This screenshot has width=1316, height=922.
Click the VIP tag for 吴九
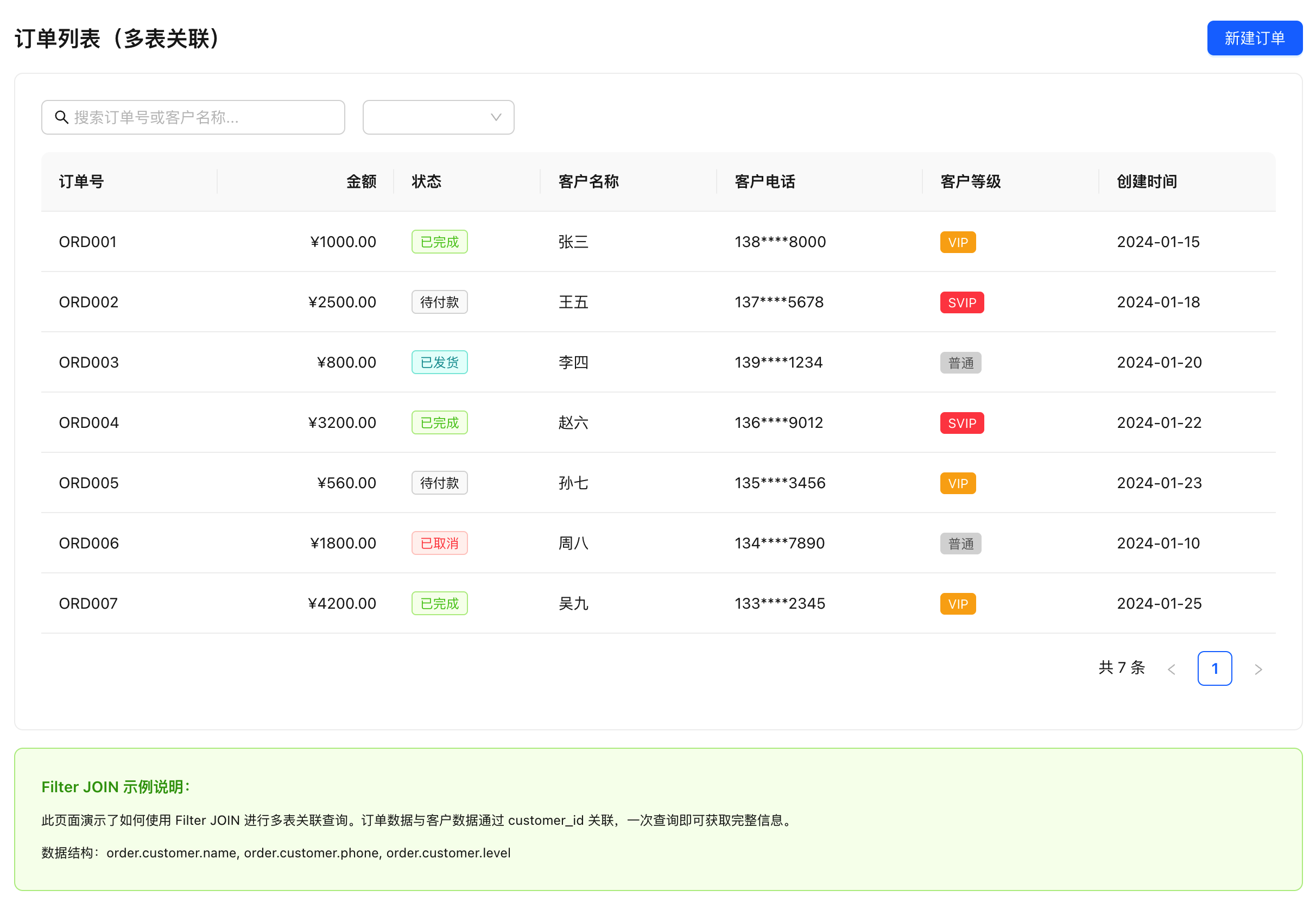pos(958,603)
